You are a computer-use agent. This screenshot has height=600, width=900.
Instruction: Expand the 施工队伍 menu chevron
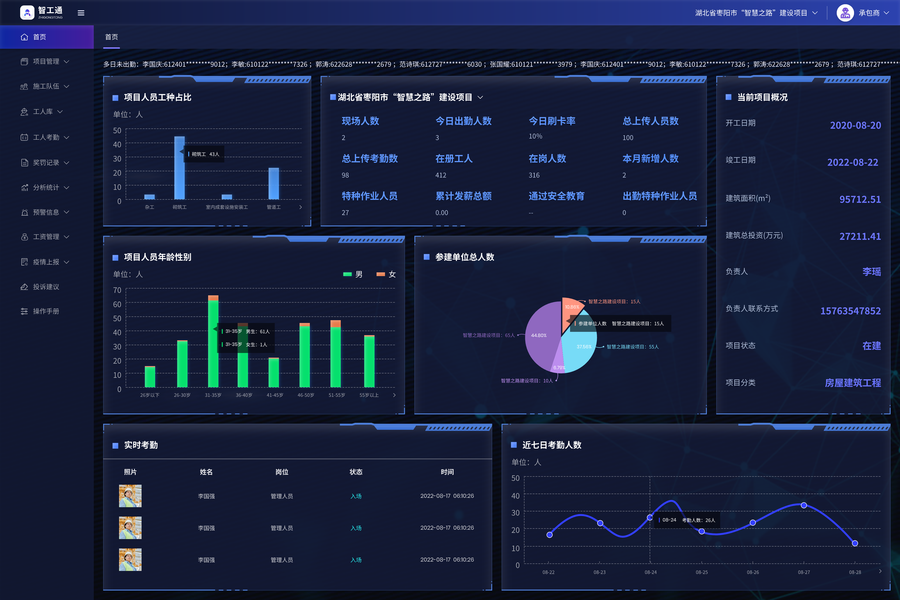(x=67, y=86)
